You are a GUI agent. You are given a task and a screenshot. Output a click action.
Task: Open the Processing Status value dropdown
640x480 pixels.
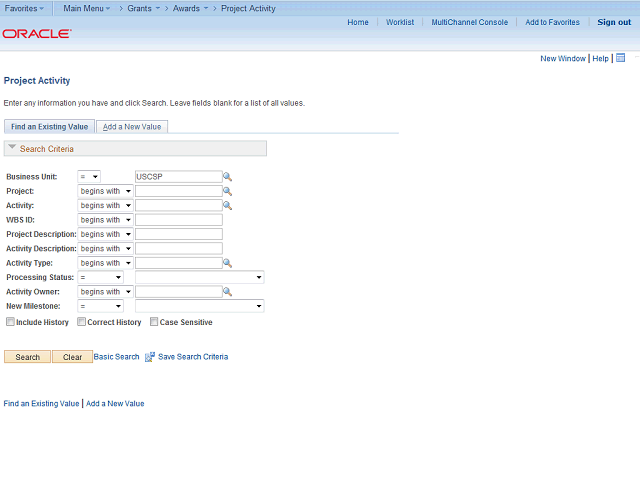[x=200, y=278]
